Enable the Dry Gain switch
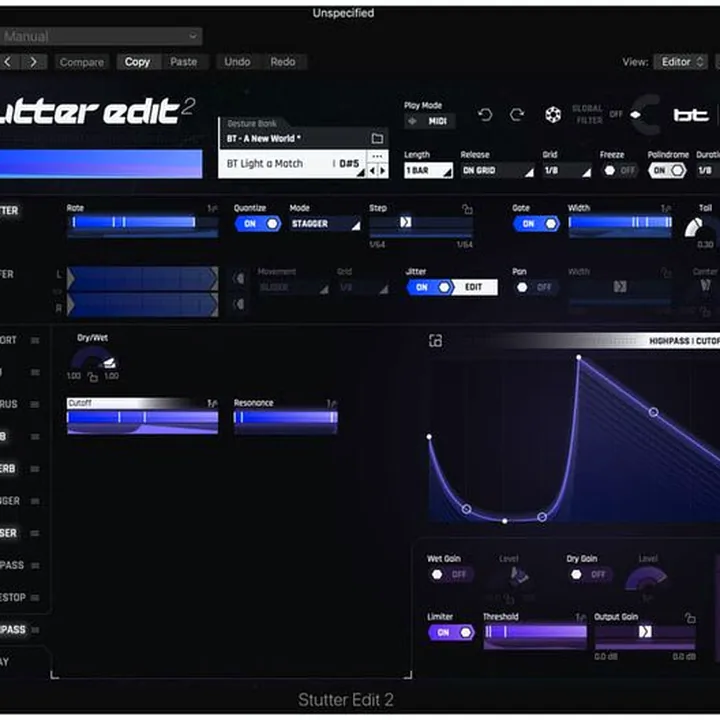The height and width of the screenshot is (720, 720). click(x=590, y=574)
